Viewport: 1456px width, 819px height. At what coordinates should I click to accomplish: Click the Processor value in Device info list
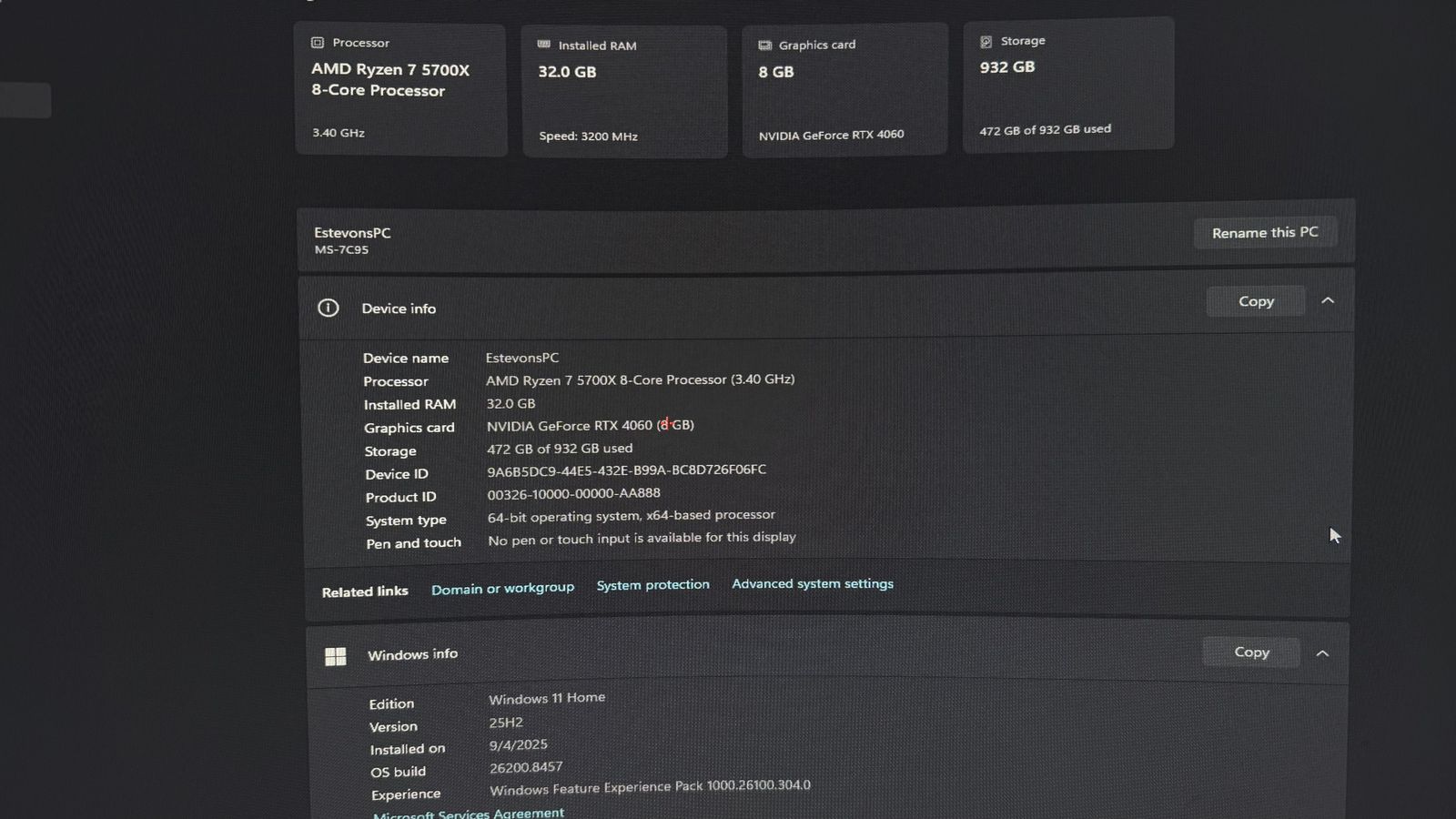coord(640,379)
